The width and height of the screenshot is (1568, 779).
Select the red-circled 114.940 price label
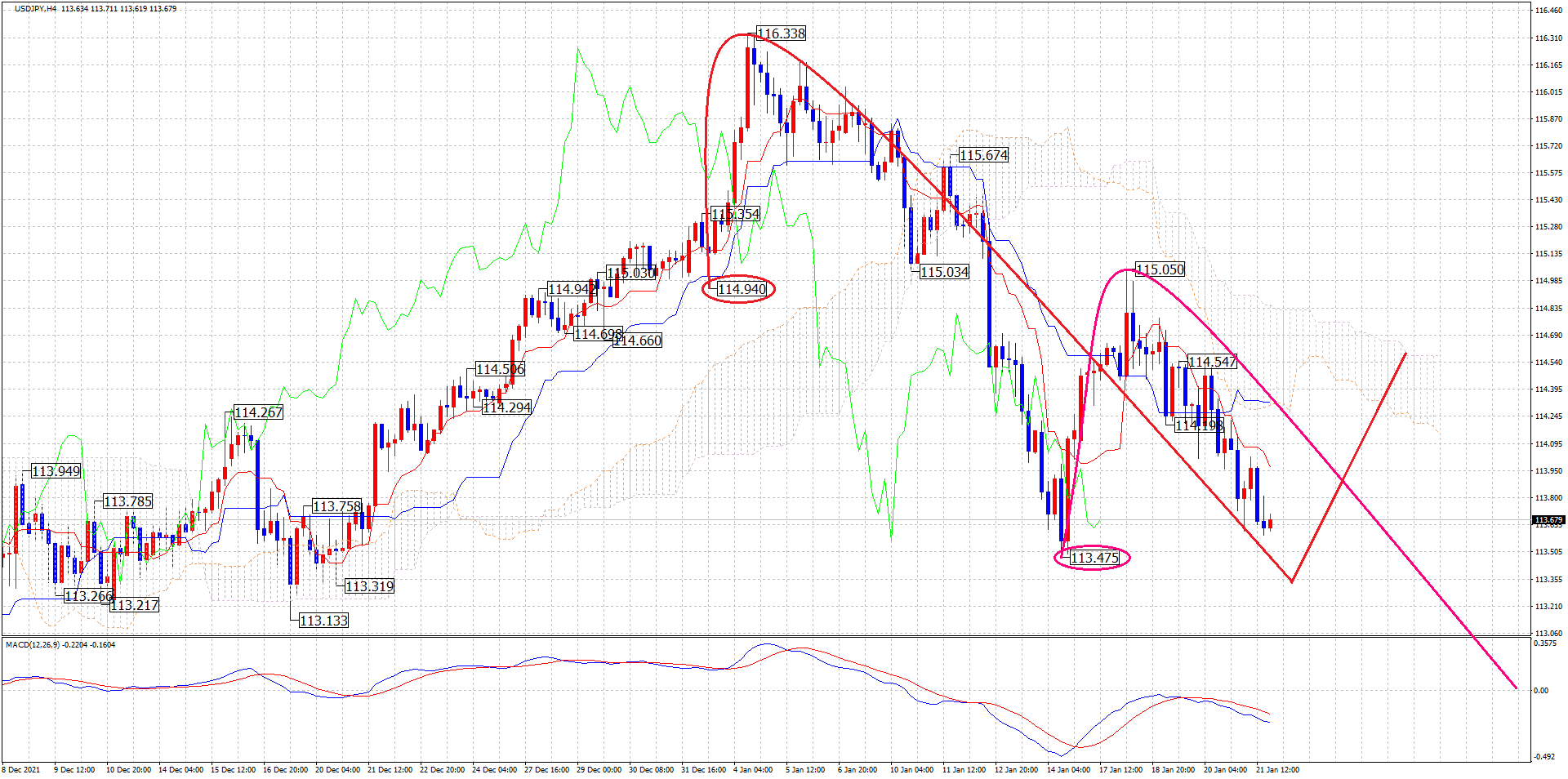click(742, 289)
